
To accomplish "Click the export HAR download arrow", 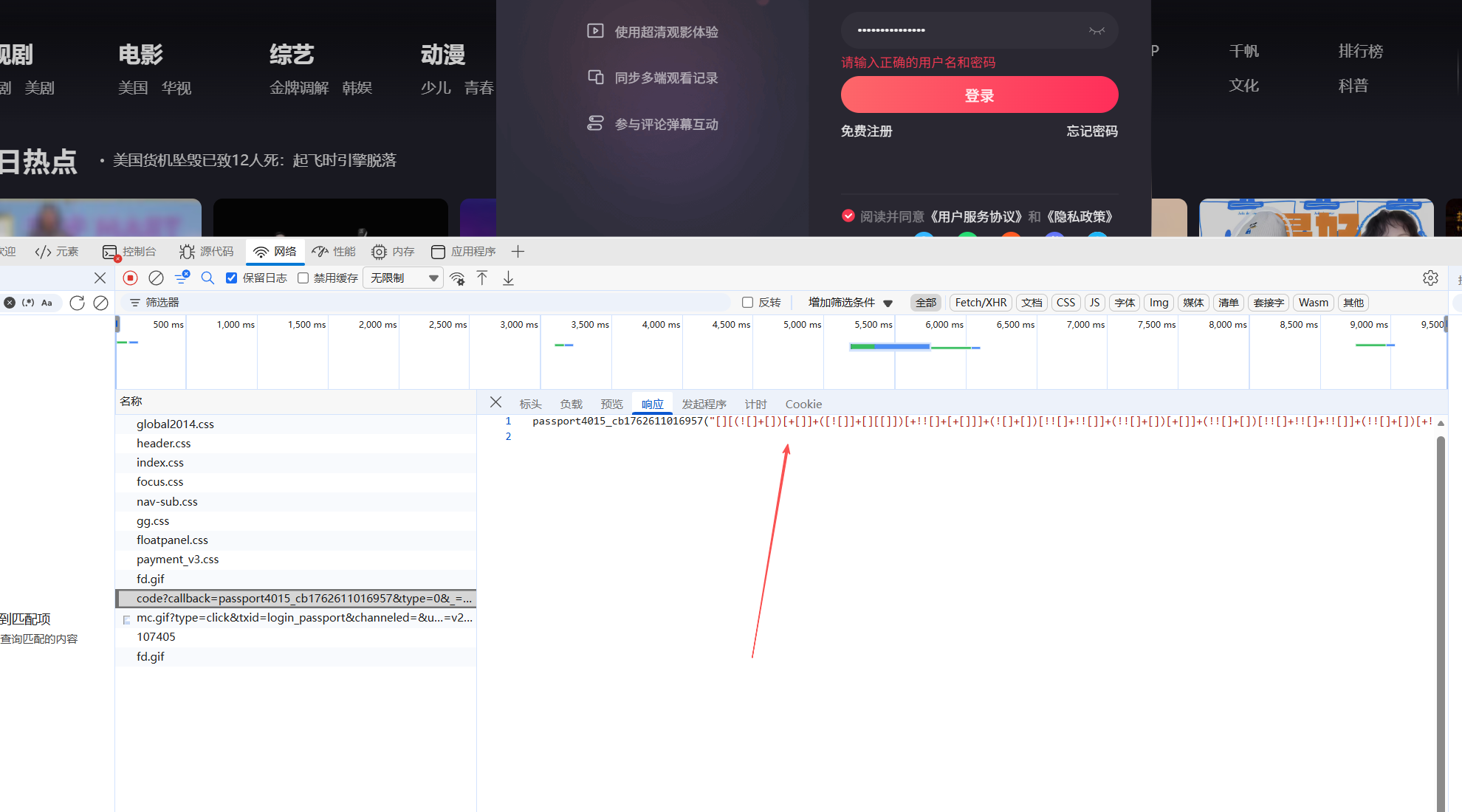I will 508,278.
